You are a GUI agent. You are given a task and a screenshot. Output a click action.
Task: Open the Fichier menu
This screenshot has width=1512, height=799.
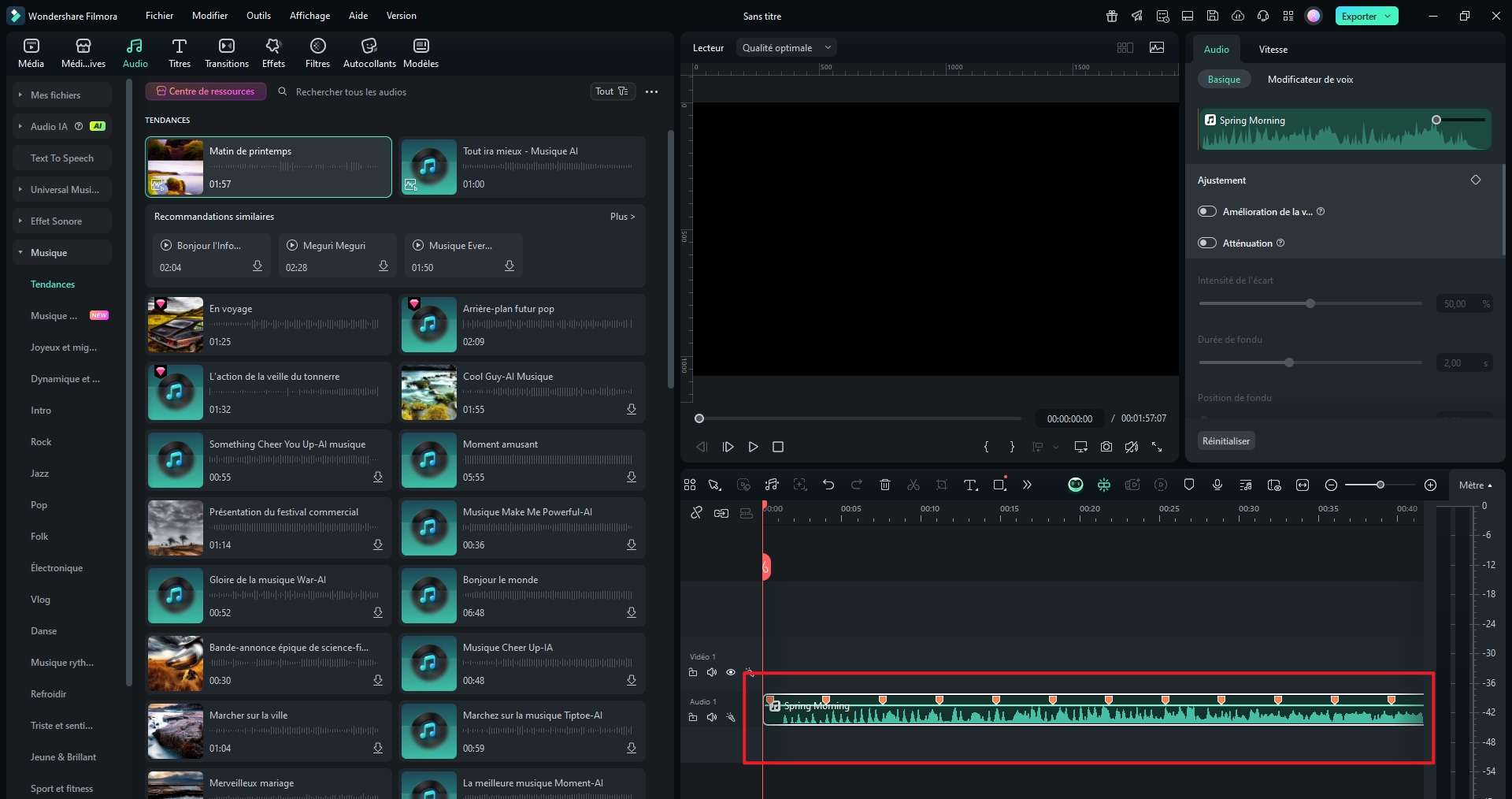coord(159,16)
